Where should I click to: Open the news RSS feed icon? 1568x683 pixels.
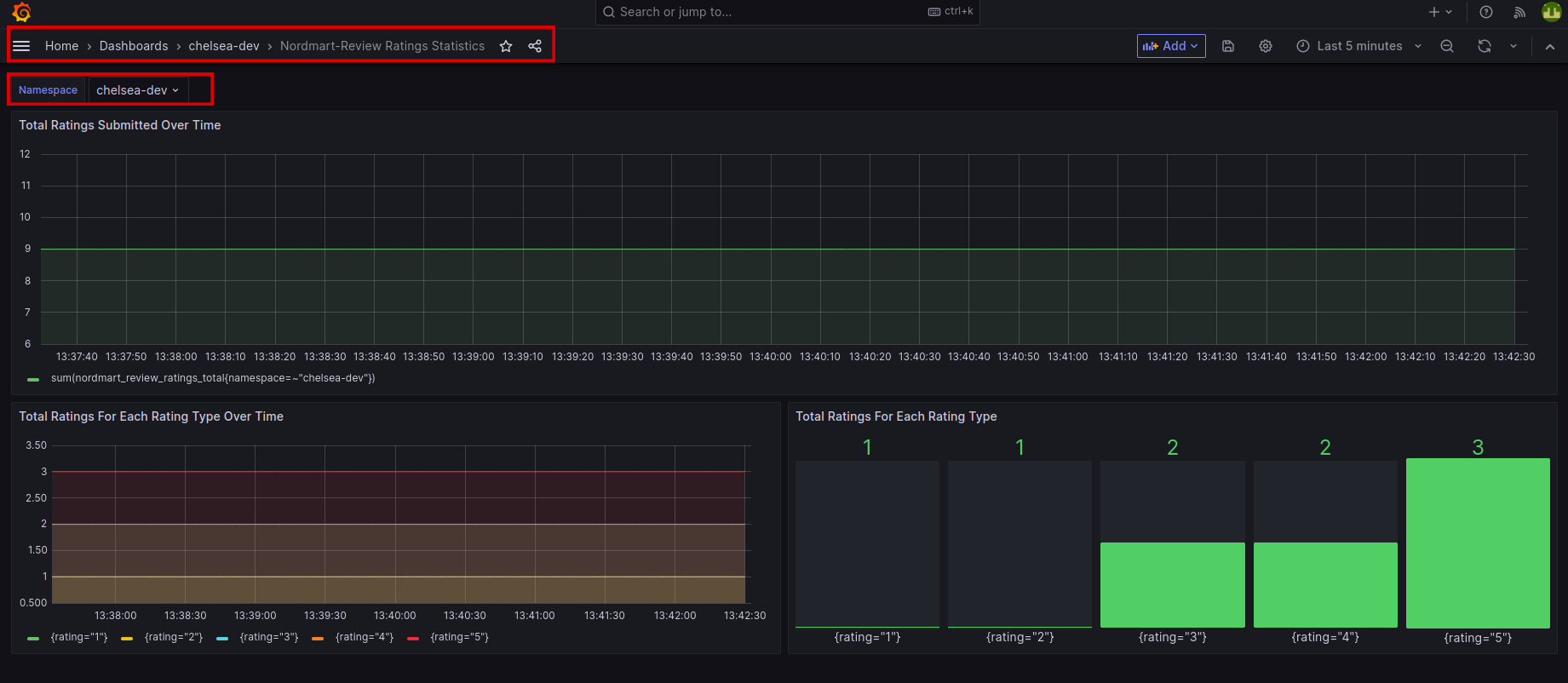1519,12
